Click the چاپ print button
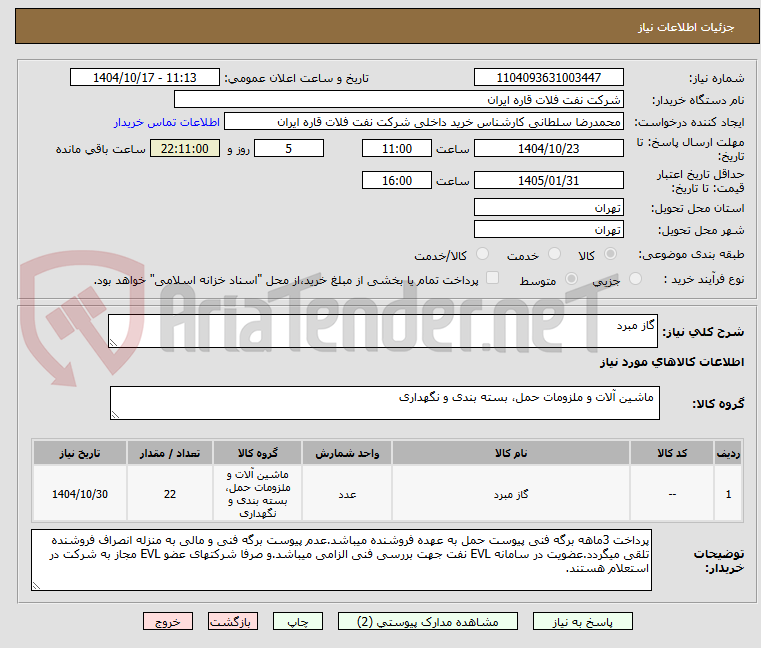 click(298, 621)
